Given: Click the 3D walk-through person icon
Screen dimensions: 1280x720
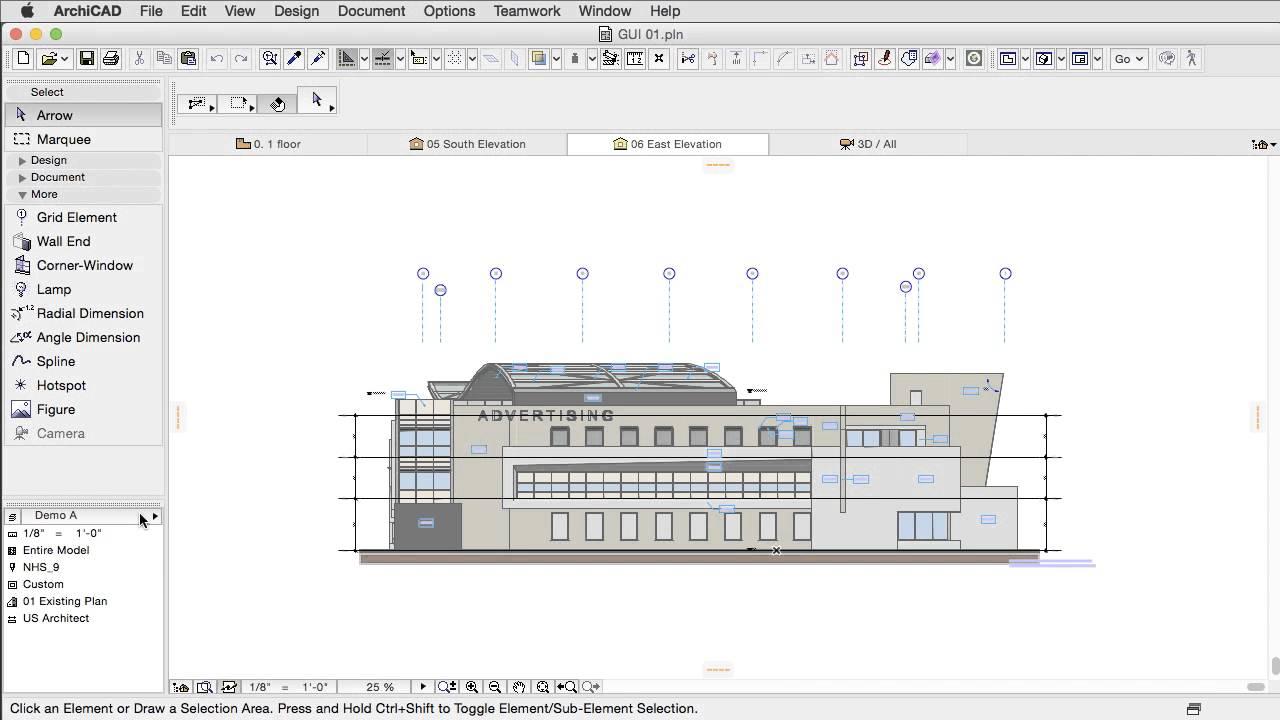Looking at the screenshot, I should [x=1191, y=59].
